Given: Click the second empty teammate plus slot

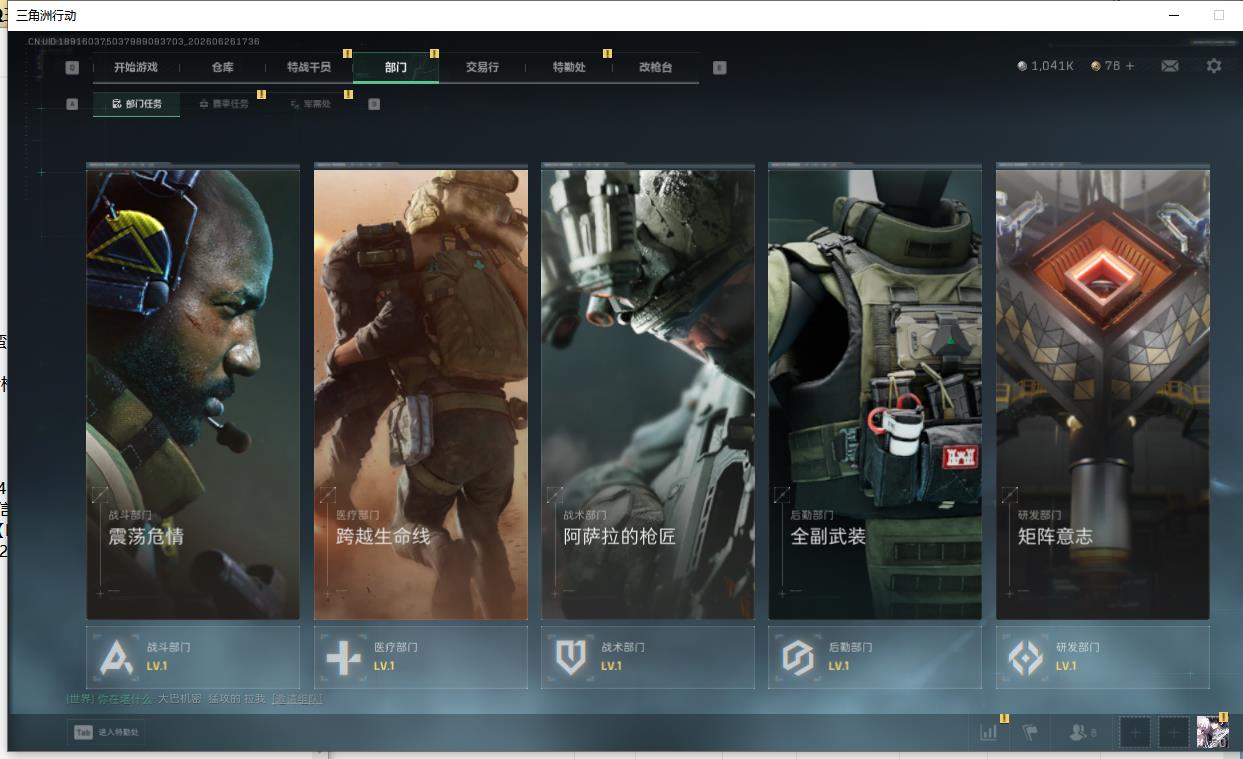Looking at the screenshot, I should click(x=1174, y=733).
